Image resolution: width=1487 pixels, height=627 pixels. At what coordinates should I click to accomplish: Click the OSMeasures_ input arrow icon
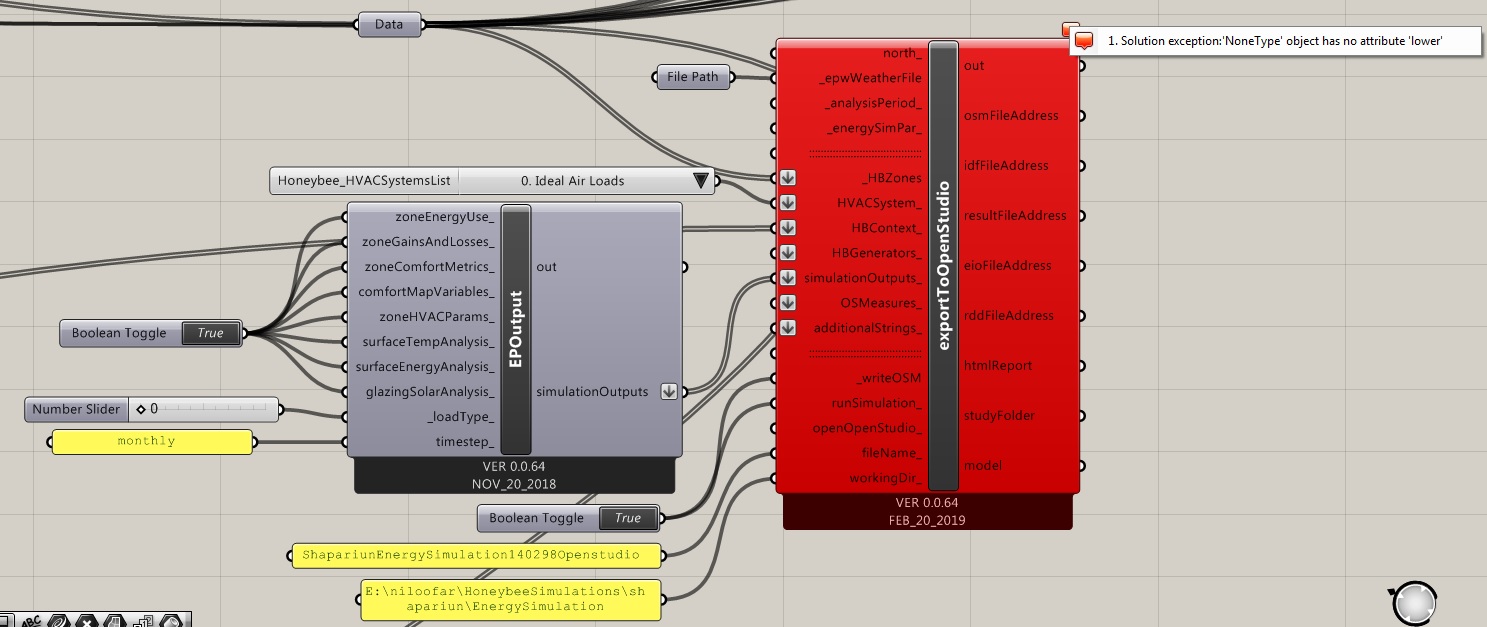788,303
